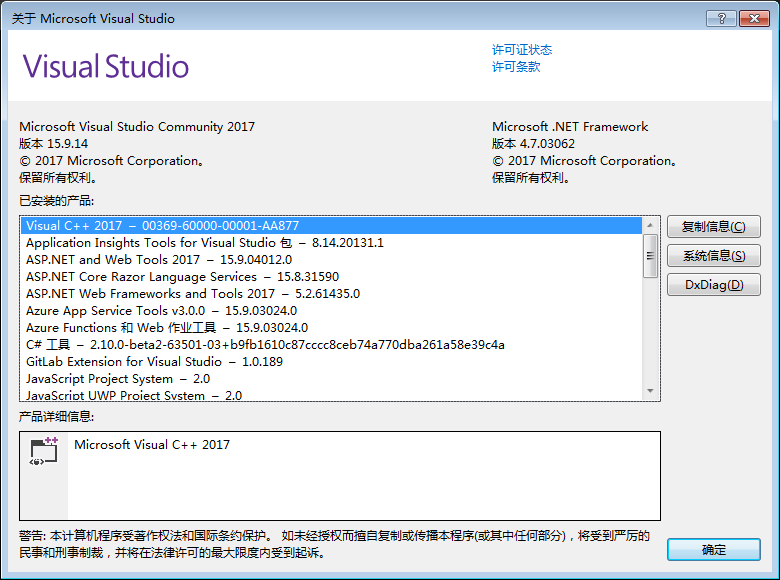Select JavaScript Project System row
This screenshot has height=580, width=780.
tap(331, 379)
